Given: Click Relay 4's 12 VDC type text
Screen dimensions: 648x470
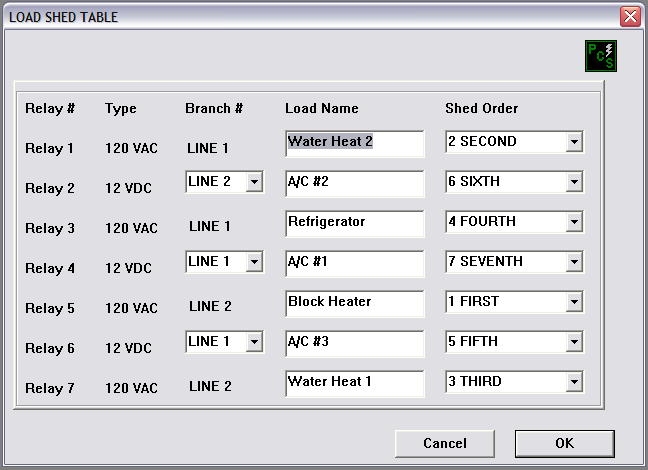Looking at the screenshot, I should pos(128,268).
